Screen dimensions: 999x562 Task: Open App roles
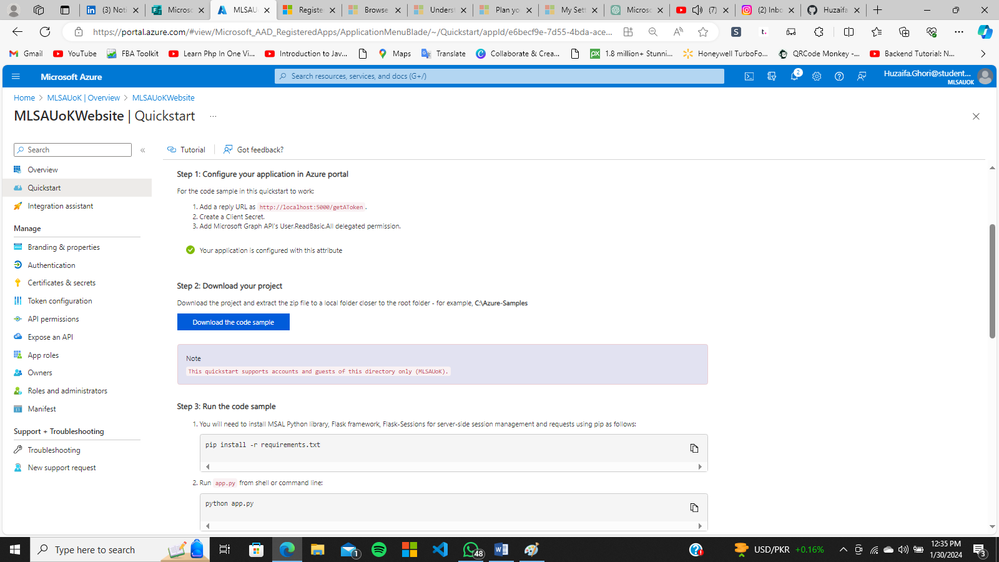tap(43, 355)
